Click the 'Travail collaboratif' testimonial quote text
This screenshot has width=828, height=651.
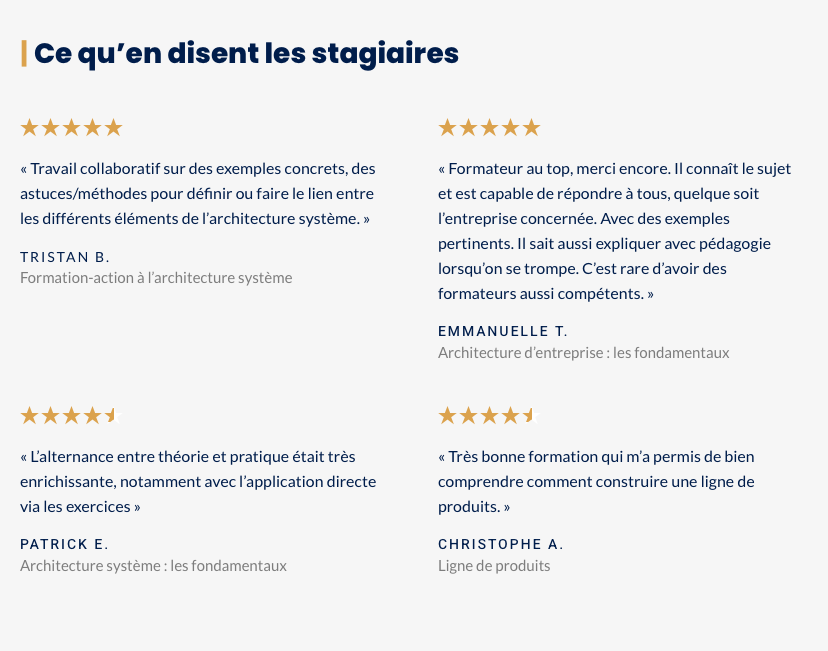pyautogui.click(x=198, y=193)
